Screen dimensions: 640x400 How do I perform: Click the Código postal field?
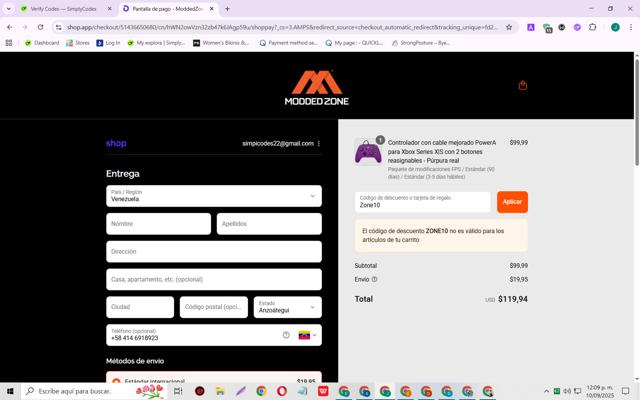213,307
